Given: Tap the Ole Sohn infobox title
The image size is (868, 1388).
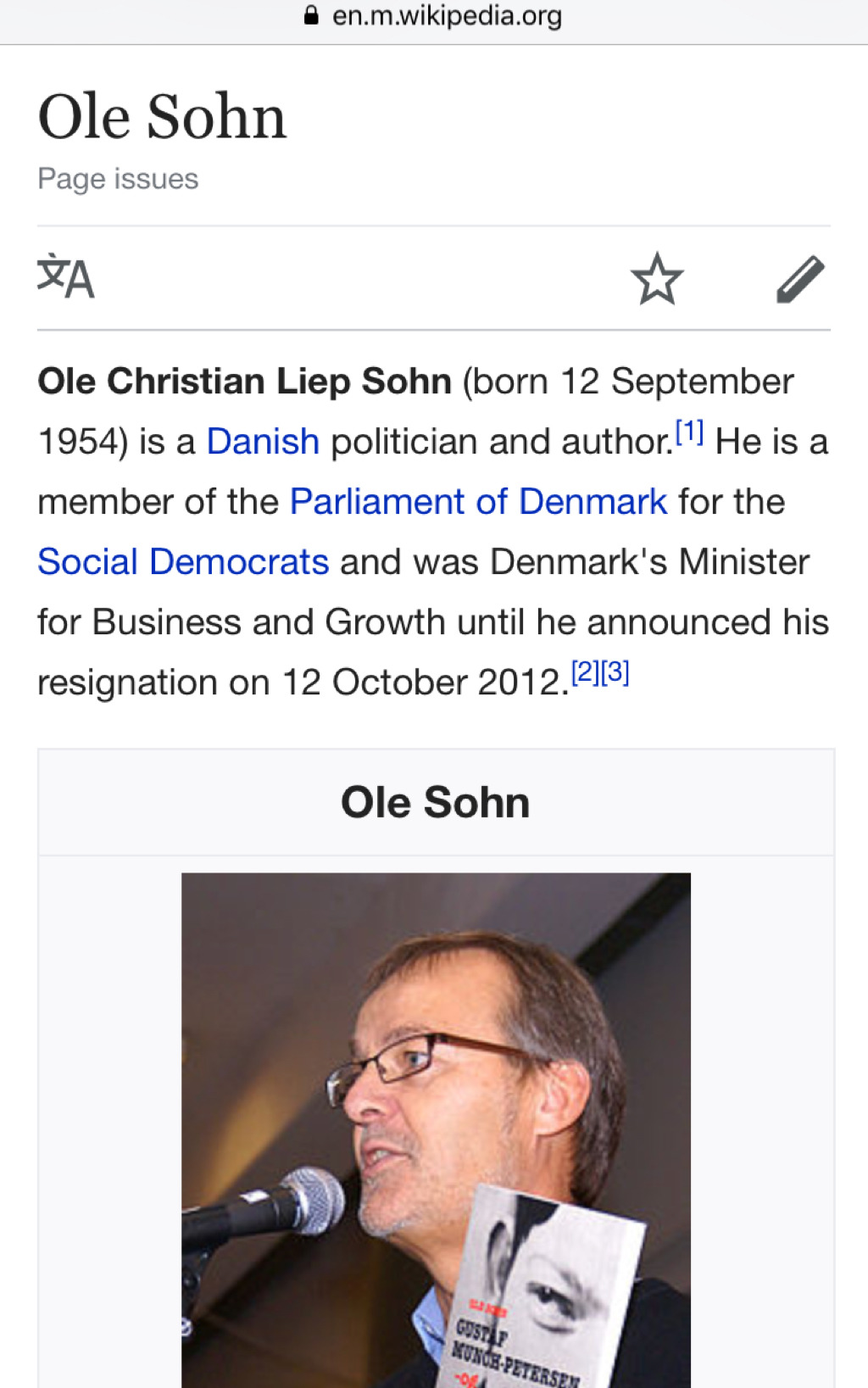Looking at the screenshot, I should tap(436, 802).
